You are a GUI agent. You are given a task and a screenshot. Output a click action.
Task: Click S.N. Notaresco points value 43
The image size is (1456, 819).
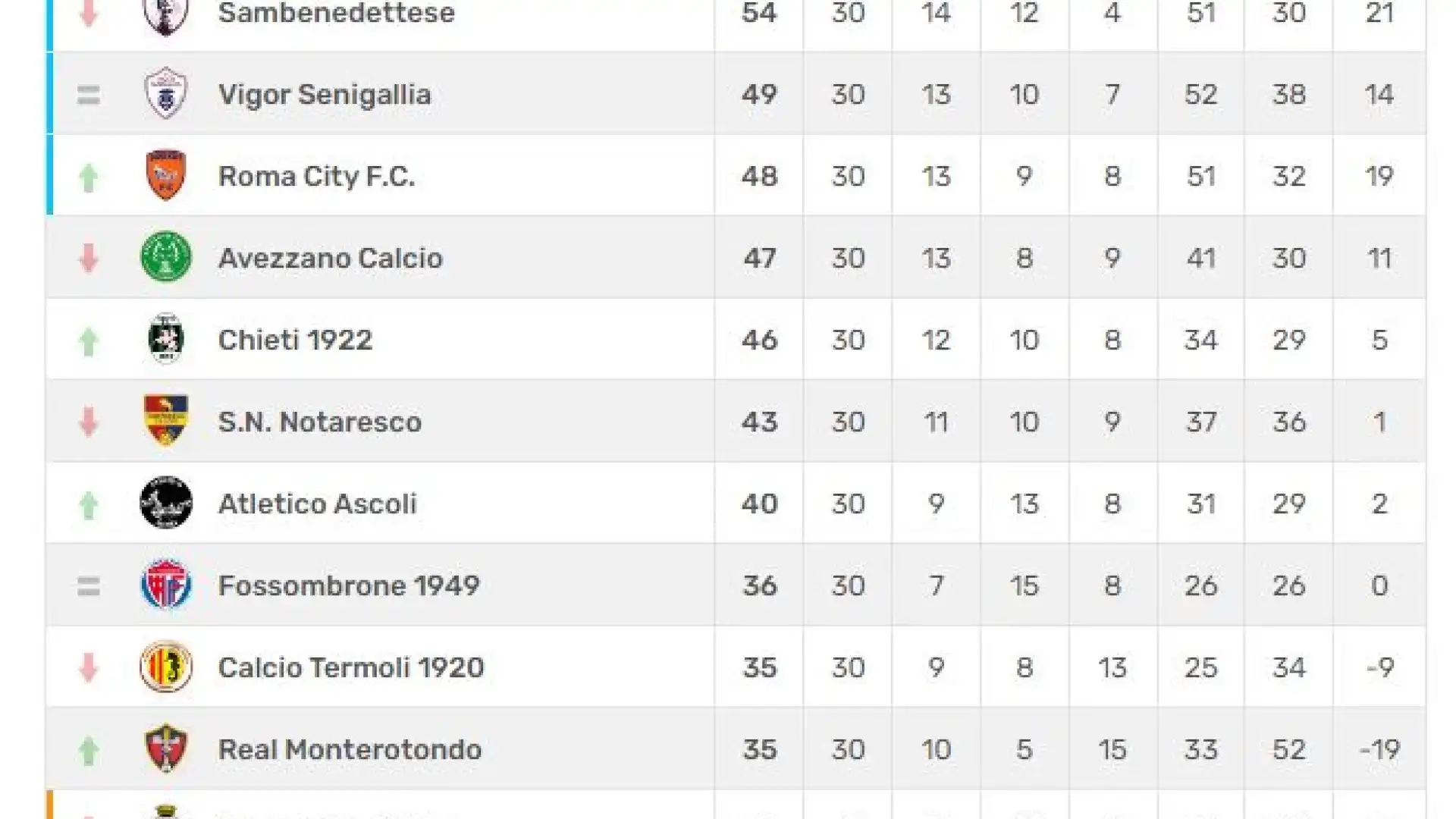tap(759, 422)
